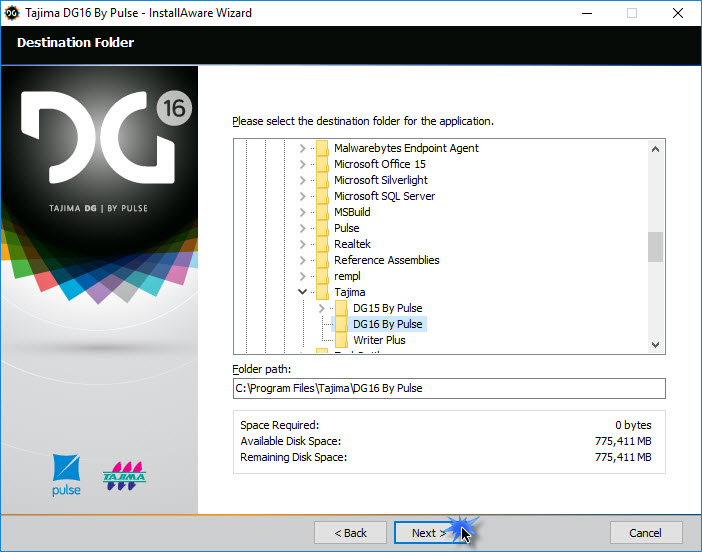The width and height of the screenshot is (702, 552).
Task: Select the Writer Plus folder name
Action: [x=379, y=340]
